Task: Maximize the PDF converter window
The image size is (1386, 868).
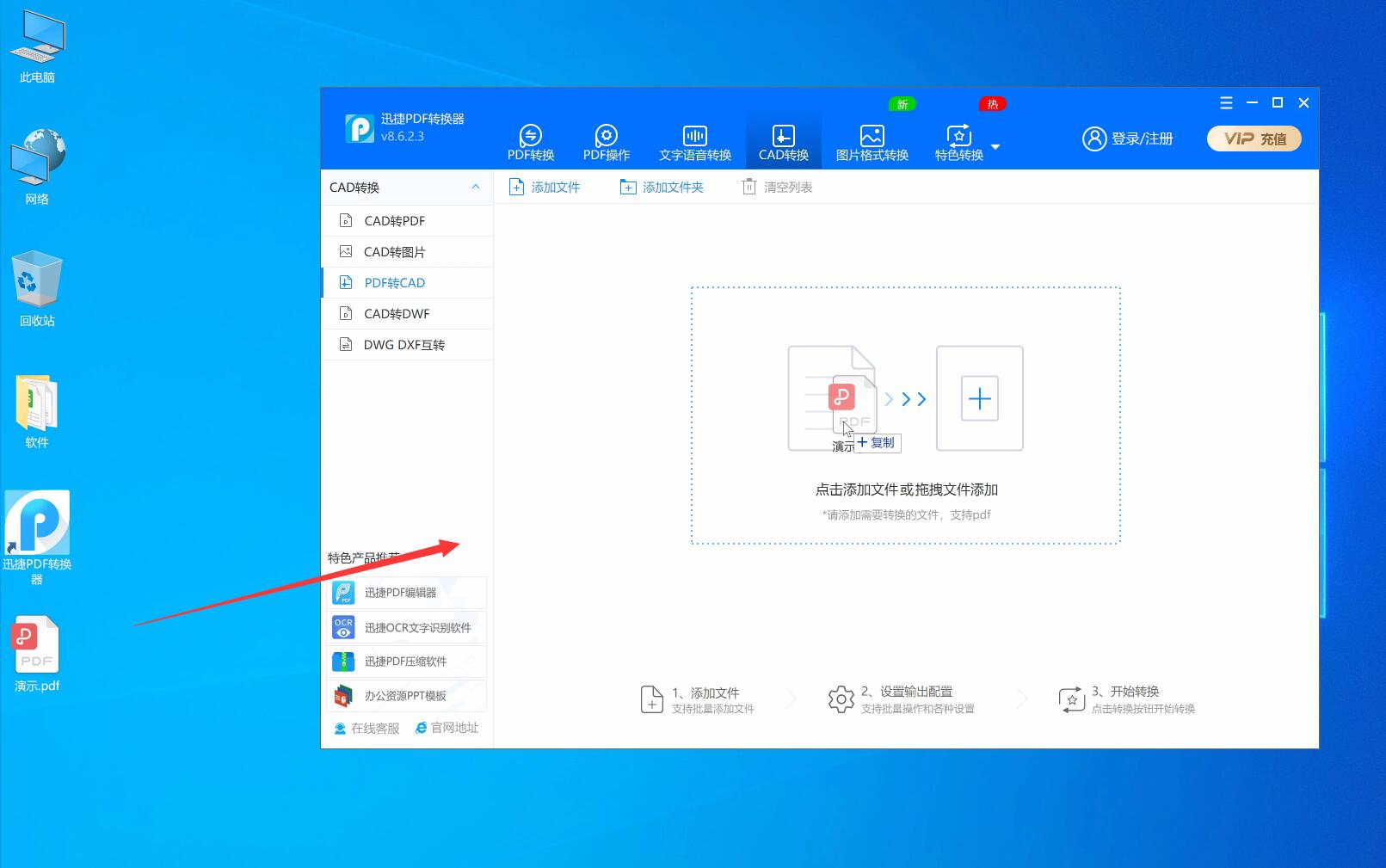Action: click(1278, 103)
